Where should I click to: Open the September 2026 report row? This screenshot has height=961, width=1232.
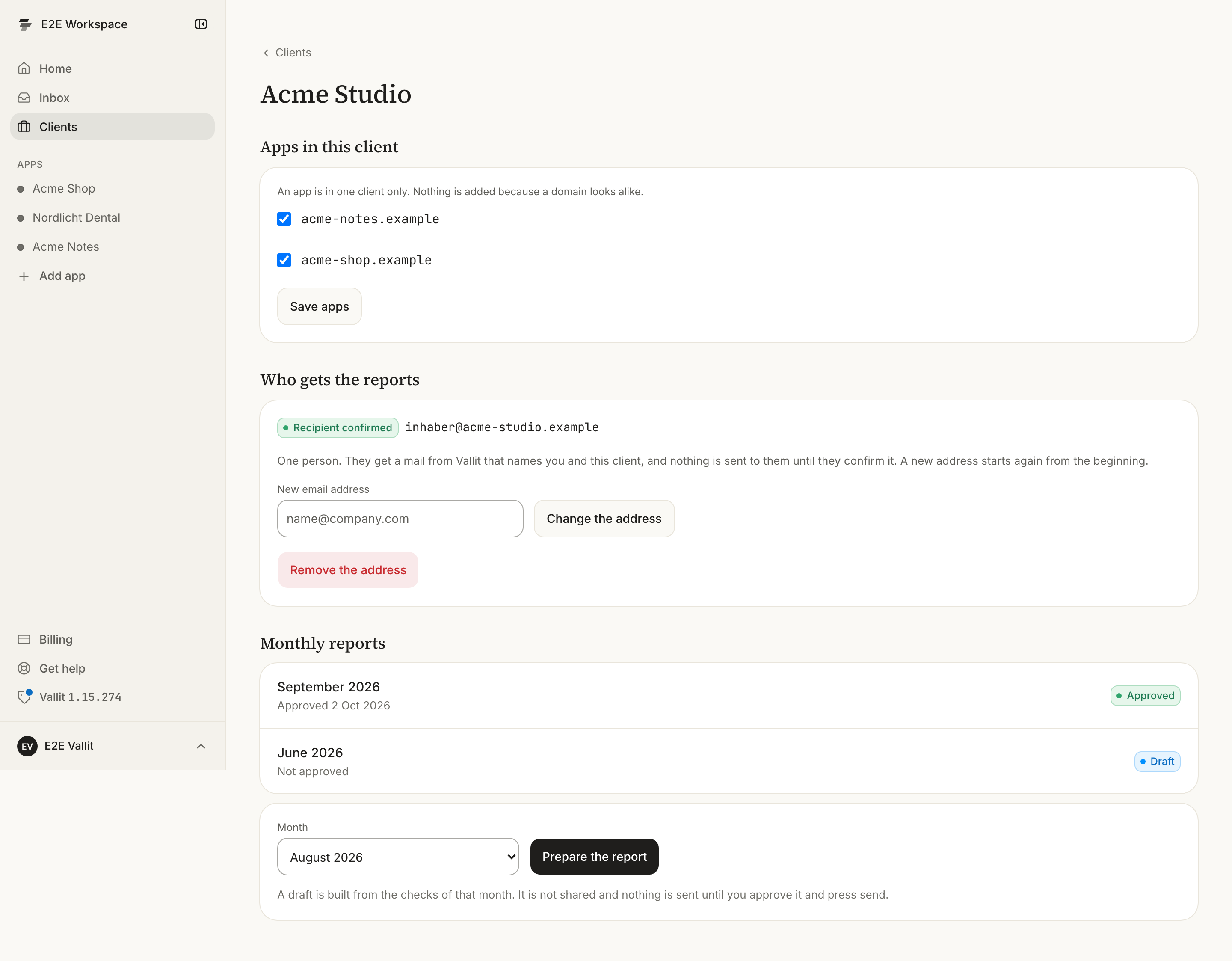pos(729,696)
